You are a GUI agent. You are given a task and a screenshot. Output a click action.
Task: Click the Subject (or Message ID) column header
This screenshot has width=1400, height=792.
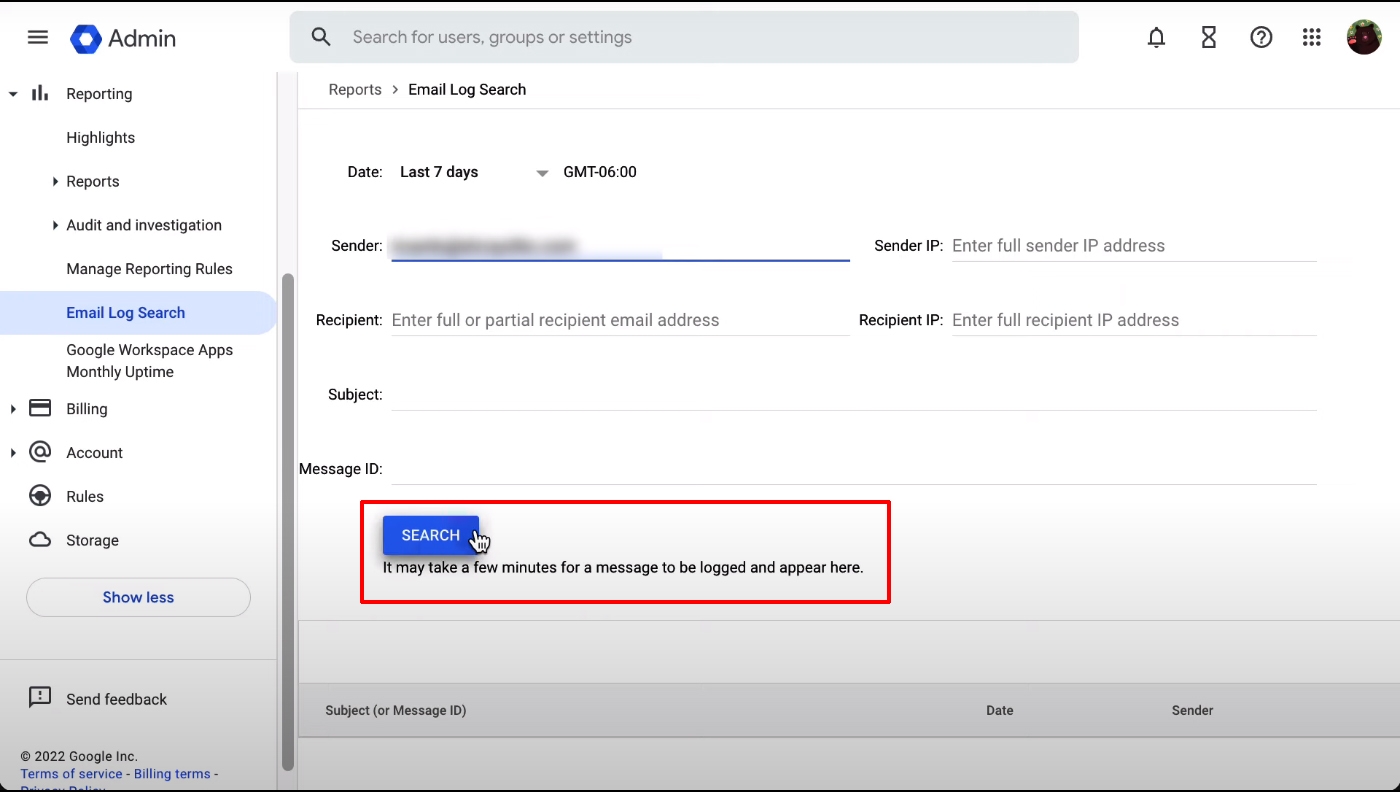396,711
